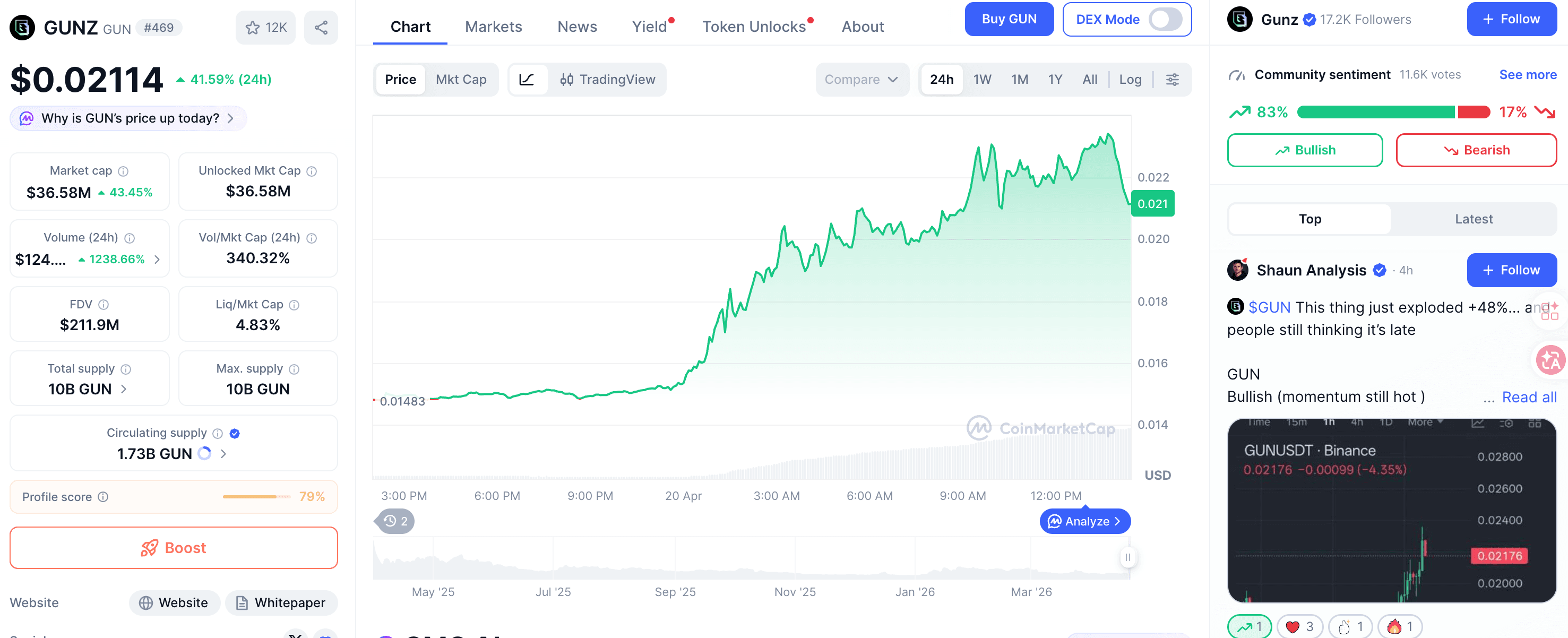Set chart range to 1W
Image resolution: width=1568 pixels, height=638 pixels.
click(x=982, y=80)
